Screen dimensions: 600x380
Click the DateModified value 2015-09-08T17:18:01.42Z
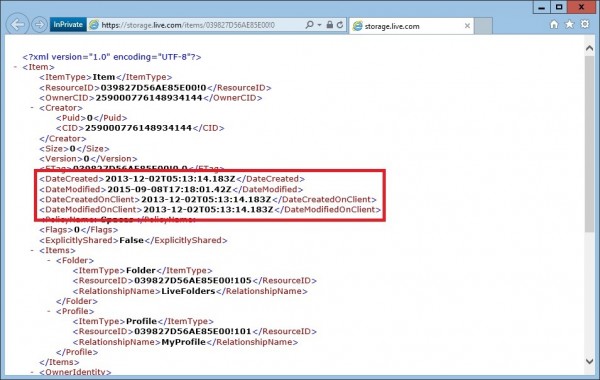(x=169, y=189)
